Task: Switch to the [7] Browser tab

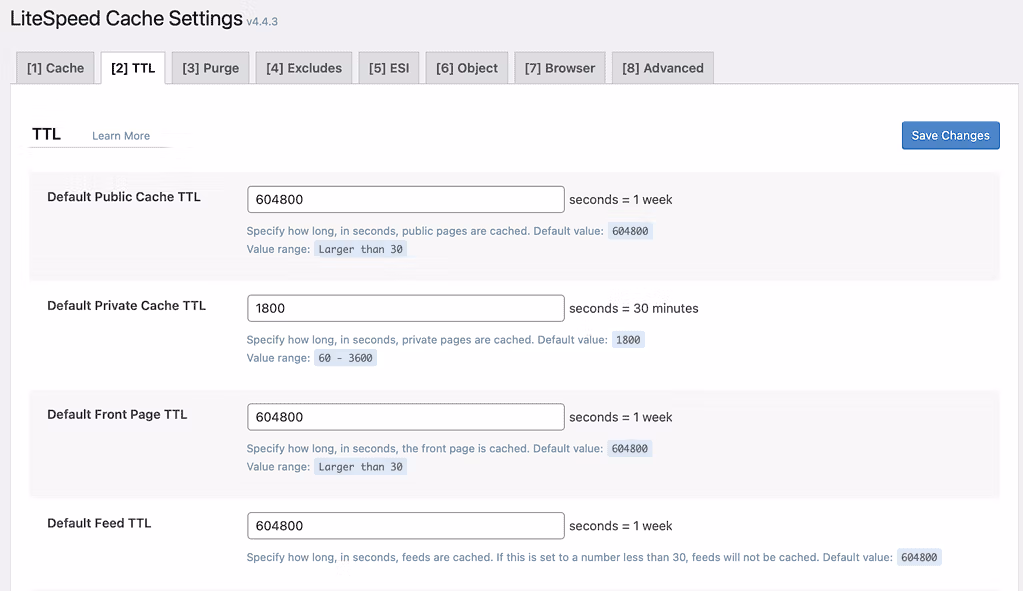Action: (x=560, y=68)
